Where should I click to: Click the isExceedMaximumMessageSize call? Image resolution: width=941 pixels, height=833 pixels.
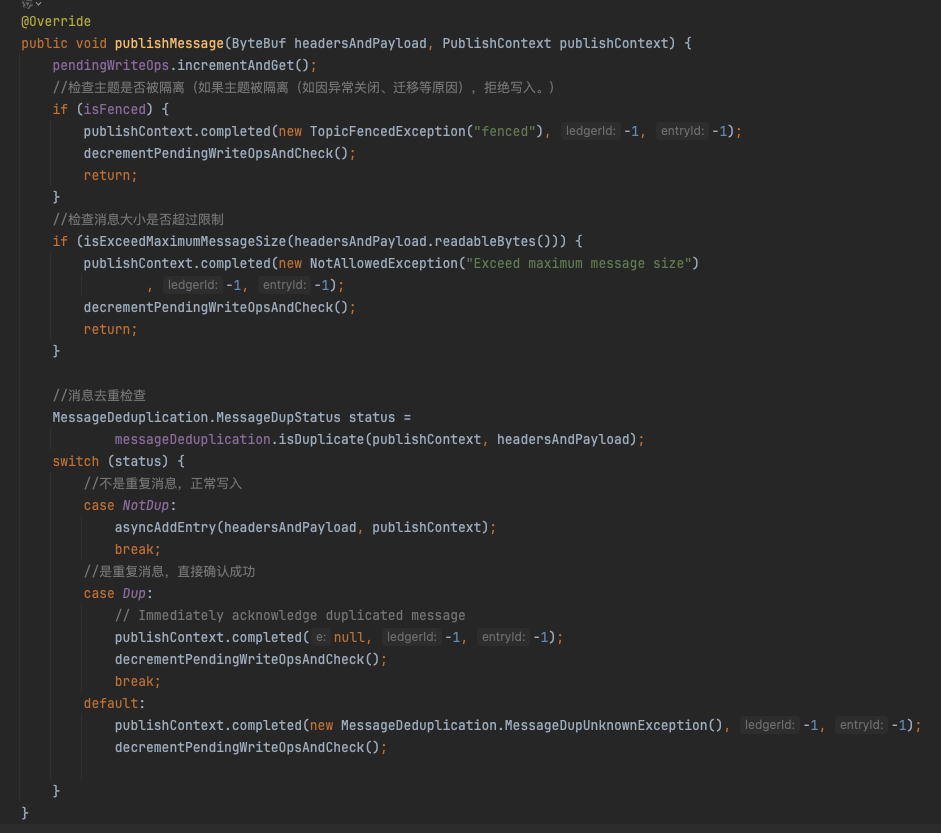tap(185, 241)
